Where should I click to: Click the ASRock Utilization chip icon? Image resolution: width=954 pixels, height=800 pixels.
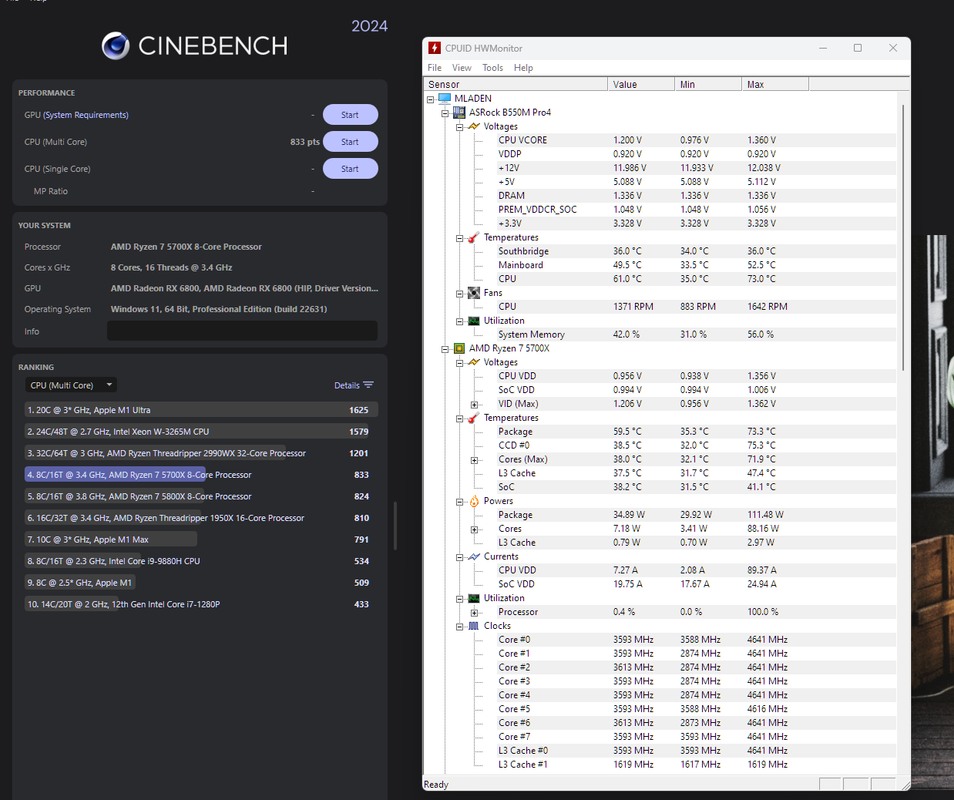point(473,321)
